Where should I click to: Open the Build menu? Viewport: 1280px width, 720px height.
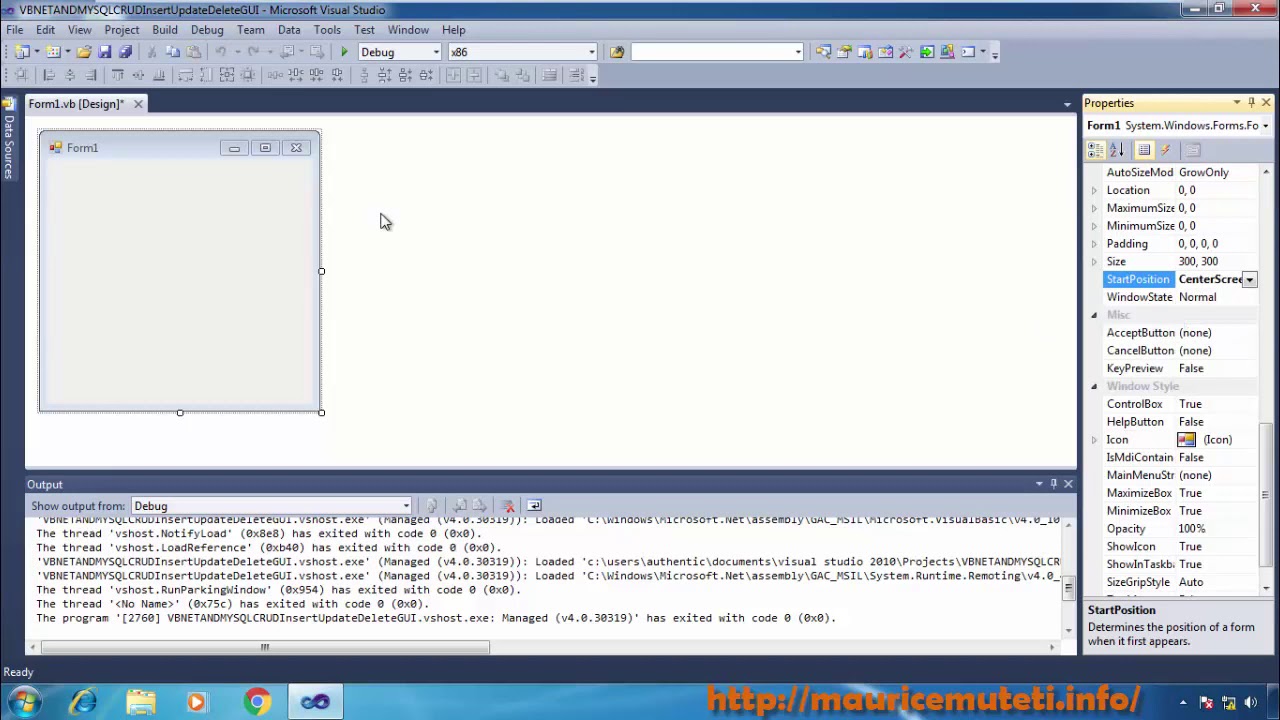[x=165, y=30]
